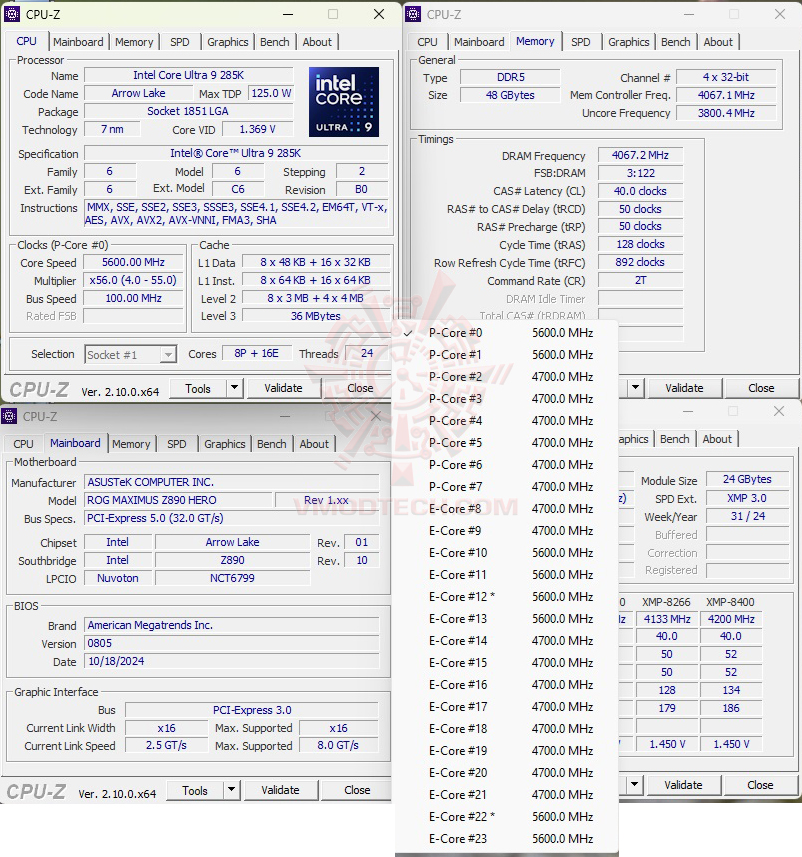This screenshot has height=857, width=802.
Task: Select E-Core #22 * in the core list
Action: (x=507, y=817)
